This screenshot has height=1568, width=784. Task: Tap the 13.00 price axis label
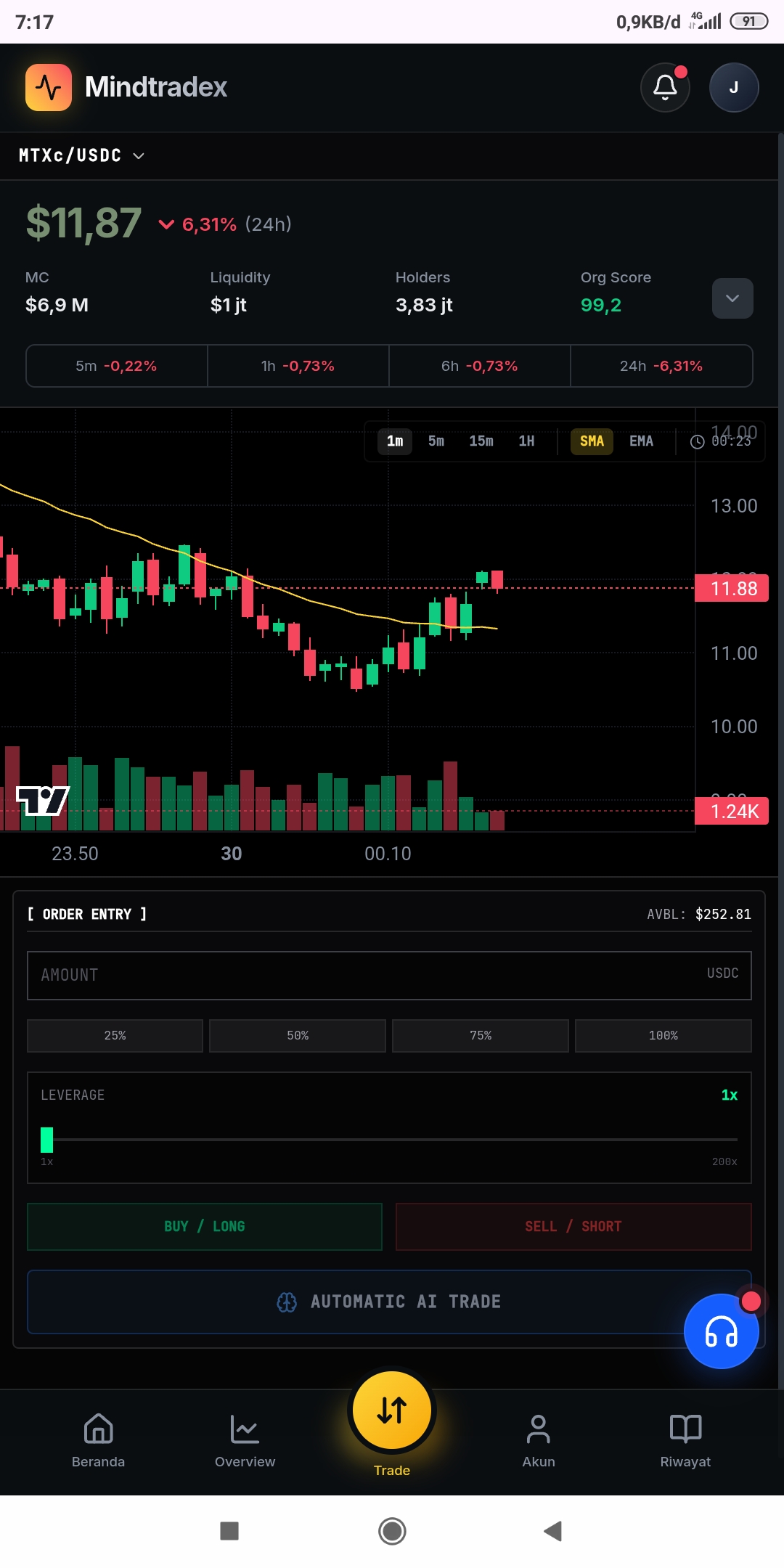pos(734,506)
